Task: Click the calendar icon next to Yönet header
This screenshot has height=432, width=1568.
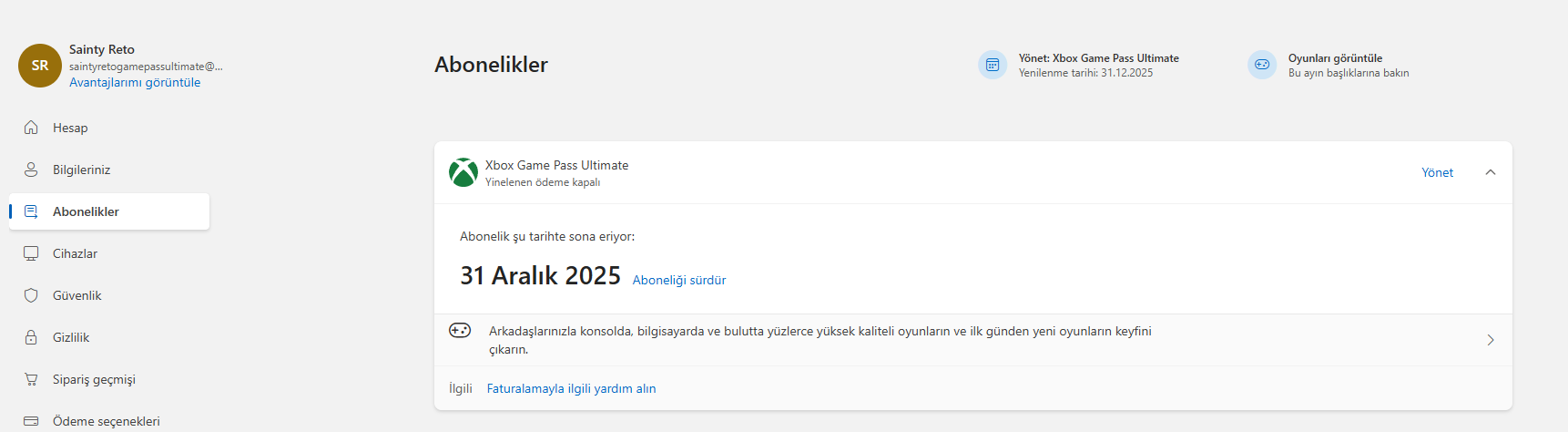Action: point(993,65)
